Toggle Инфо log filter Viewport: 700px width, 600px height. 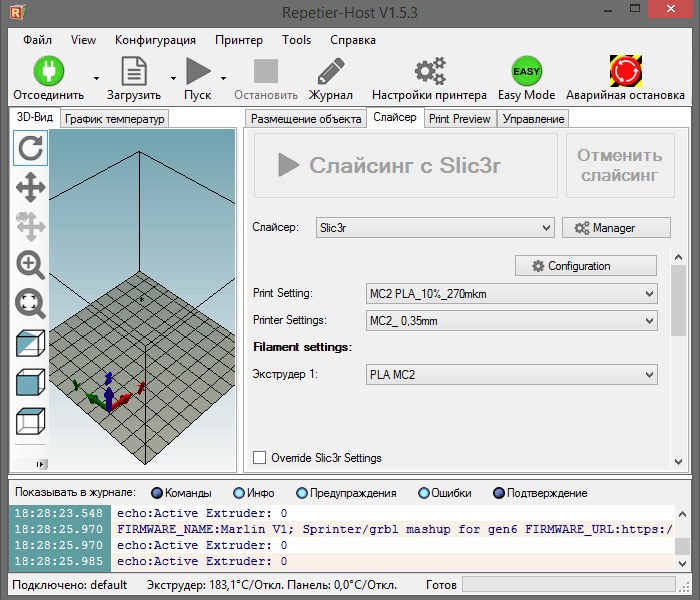click(239, 493)
